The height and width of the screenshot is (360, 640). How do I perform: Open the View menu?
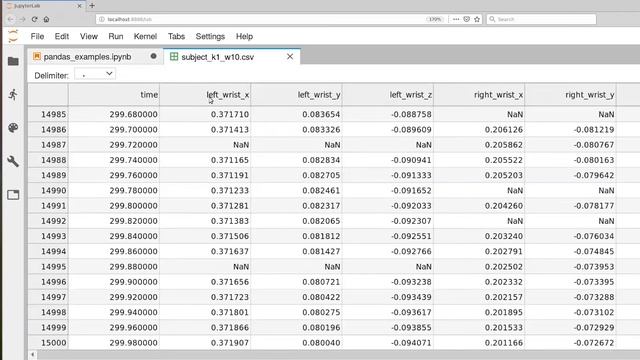tap(89, 36)
